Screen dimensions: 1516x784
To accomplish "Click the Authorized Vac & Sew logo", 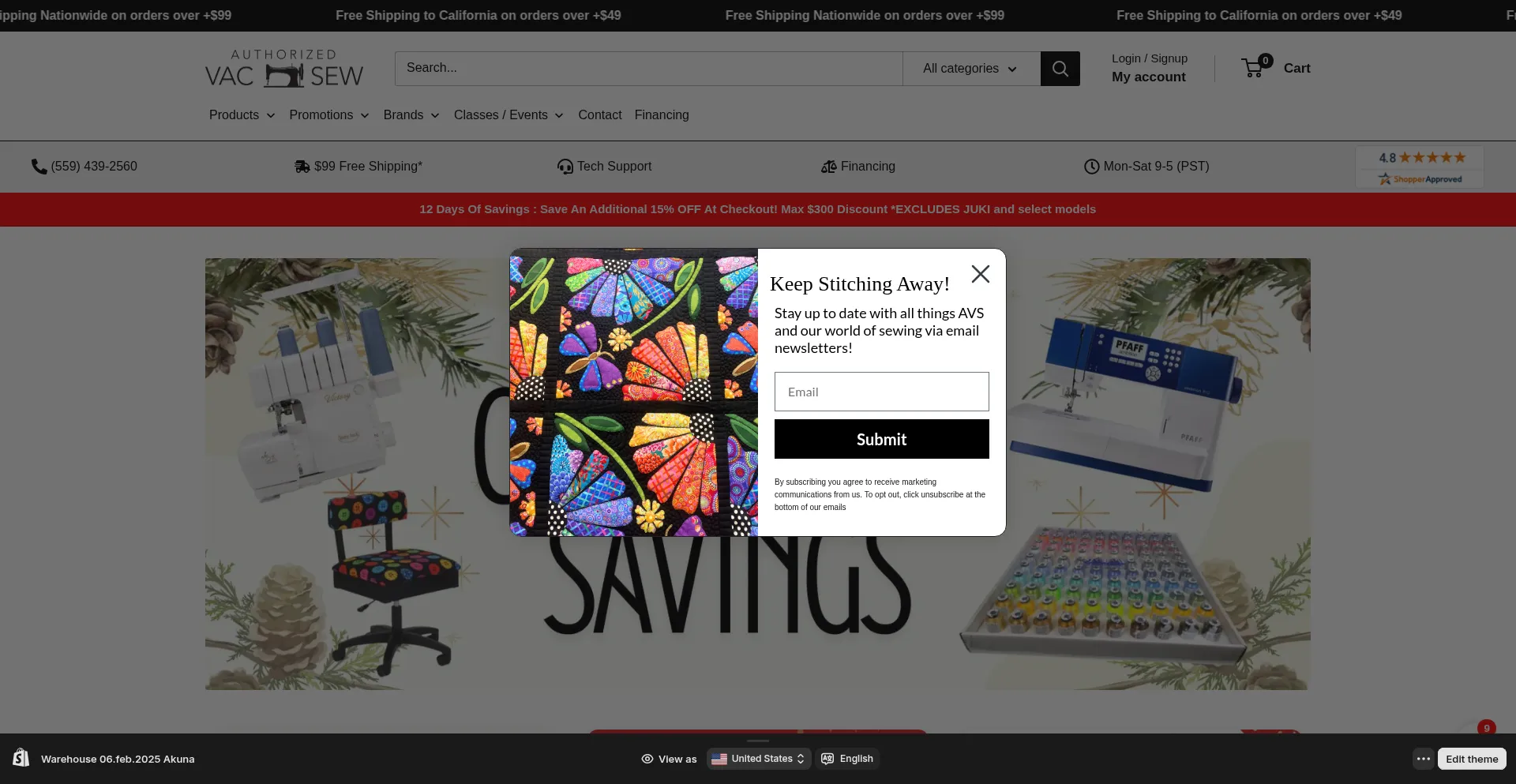I will coord(284,68).
